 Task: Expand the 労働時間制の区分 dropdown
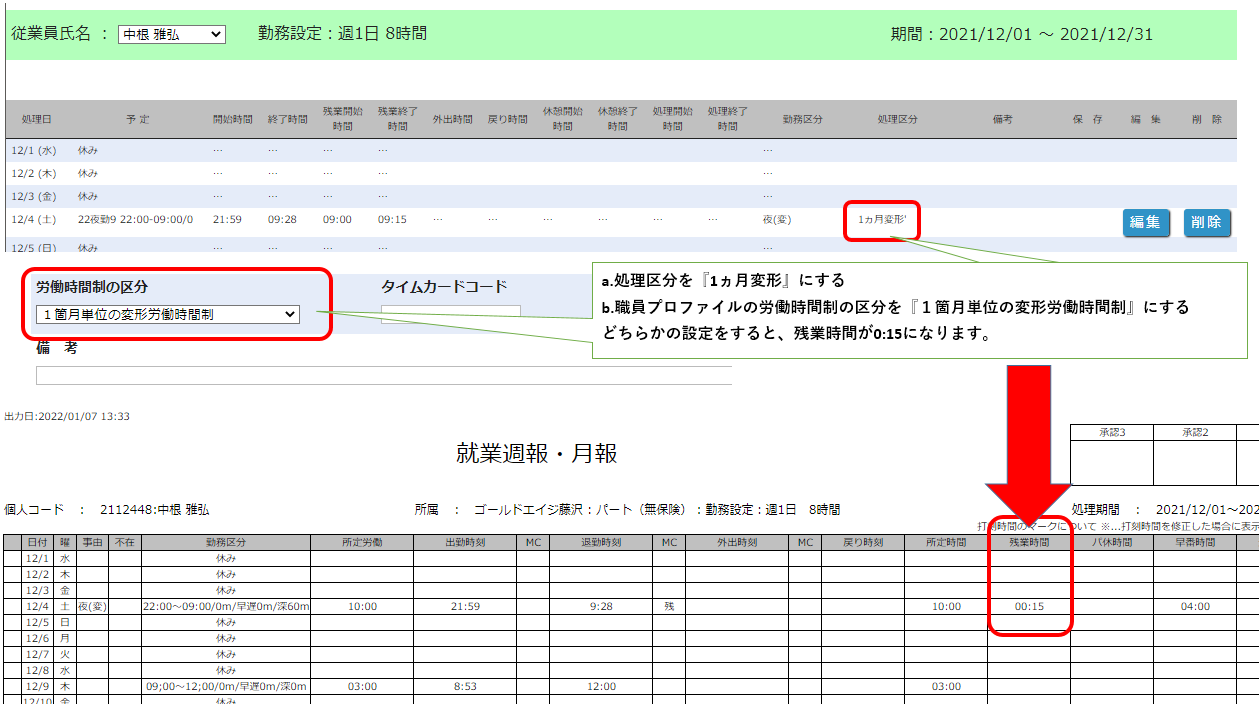coord(166,314)
